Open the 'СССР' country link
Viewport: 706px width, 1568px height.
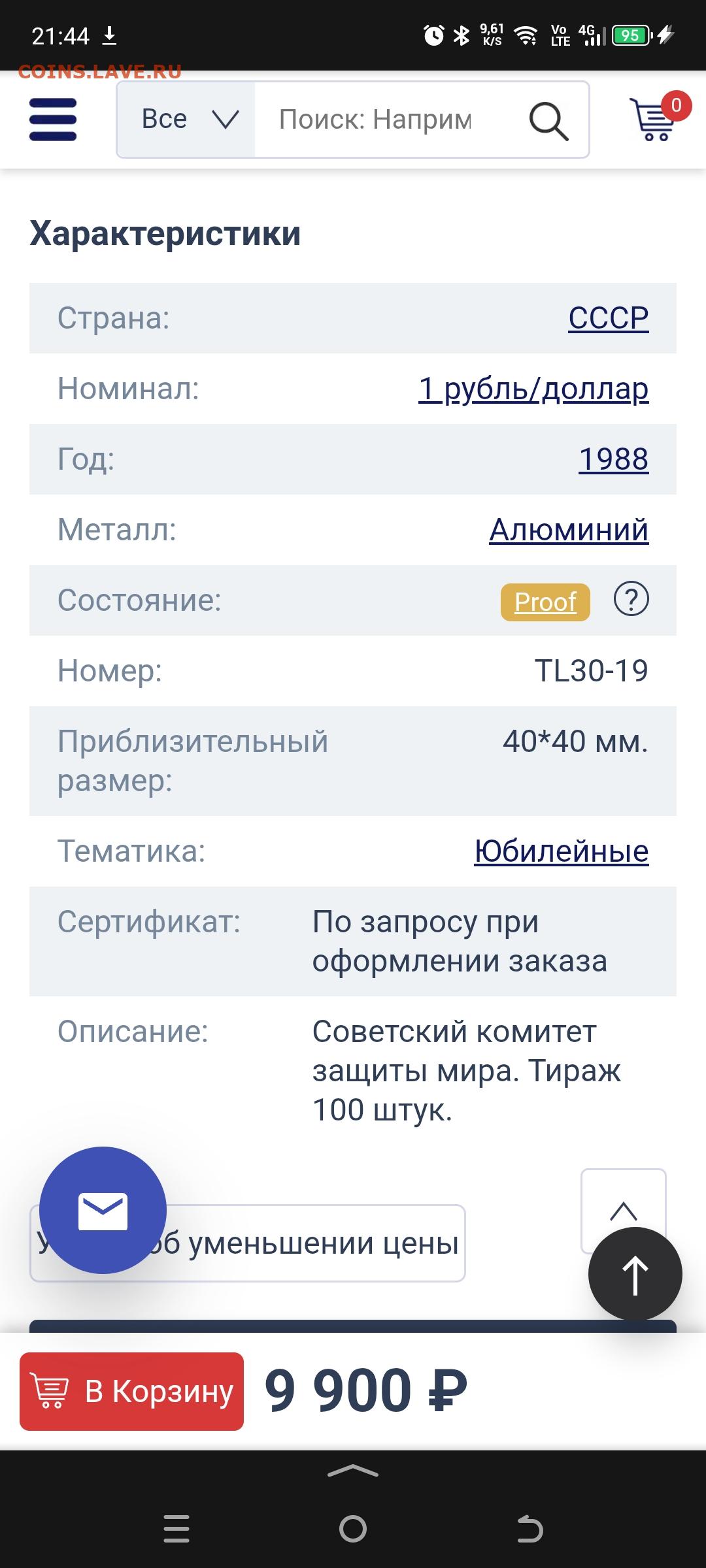(608, 318)
